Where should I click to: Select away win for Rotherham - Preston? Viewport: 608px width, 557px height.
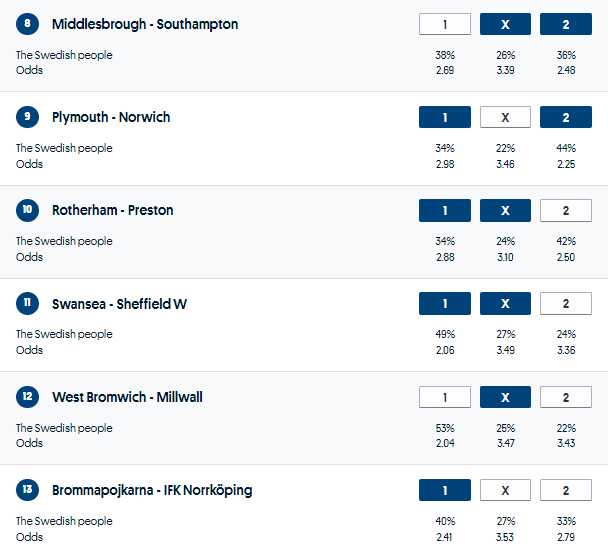[x=565, y=210]
